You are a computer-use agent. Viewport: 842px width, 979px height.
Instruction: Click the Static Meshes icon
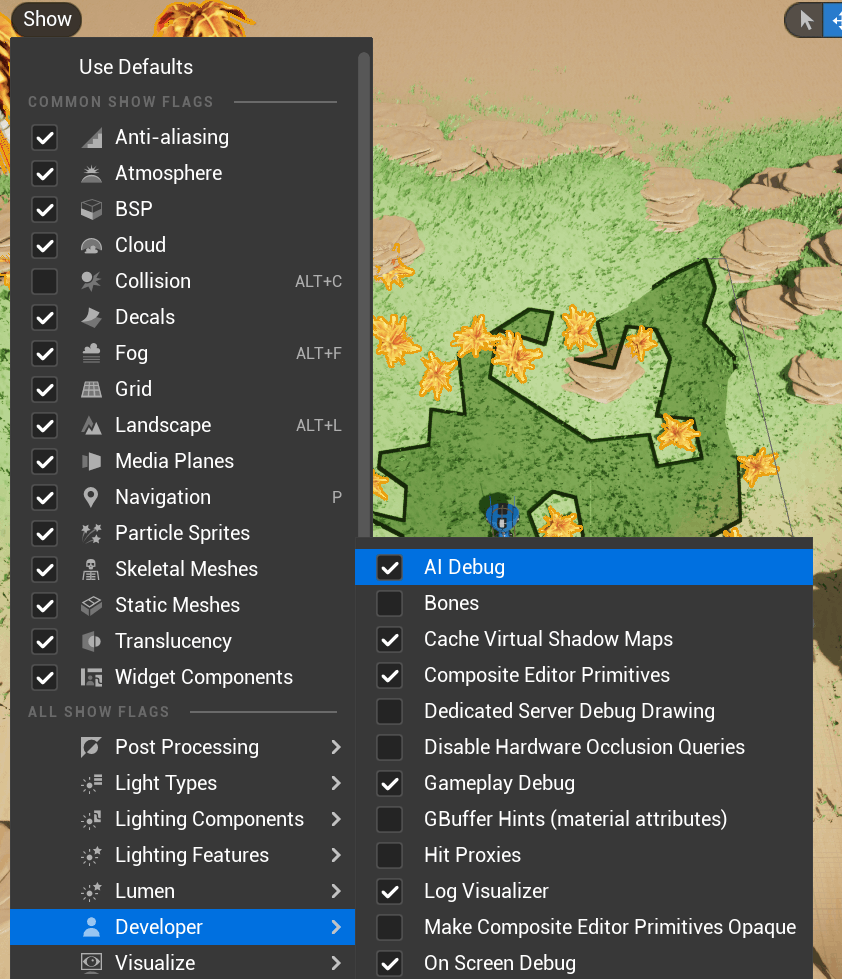[x=92, y=606]
